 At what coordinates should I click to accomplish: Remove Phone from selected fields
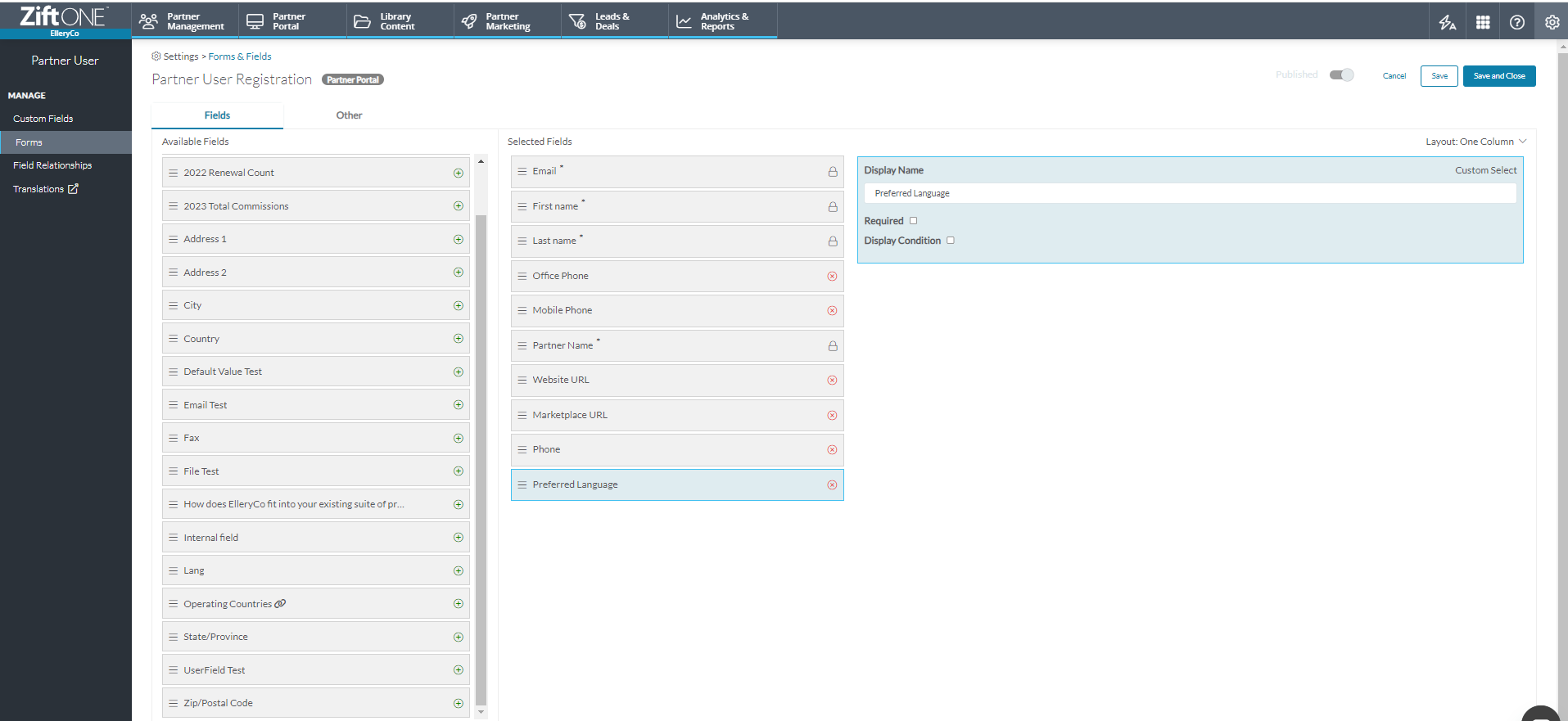pos(832,449)
